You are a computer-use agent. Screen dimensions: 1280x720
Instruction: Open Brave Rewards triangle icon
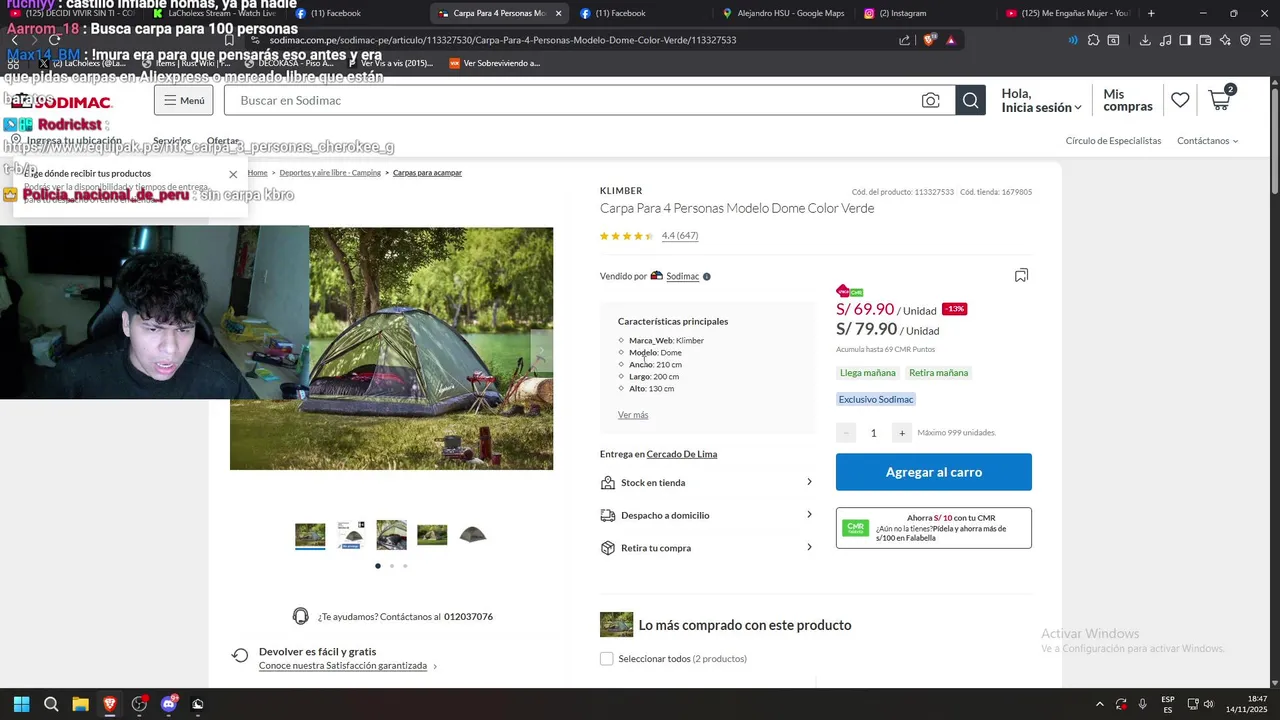[950, 40]
